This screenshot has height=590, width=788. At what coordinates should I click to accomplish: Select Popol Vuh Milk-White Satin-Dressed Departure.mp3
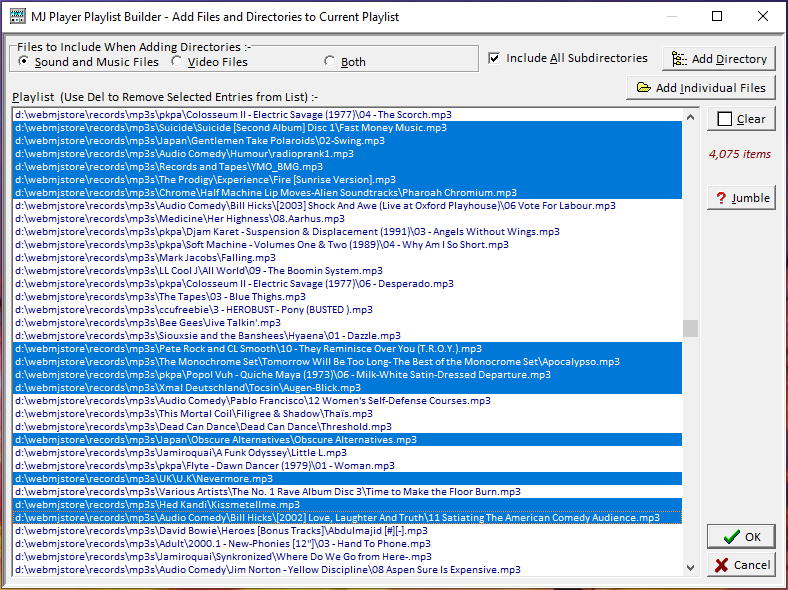click(347, 375)
